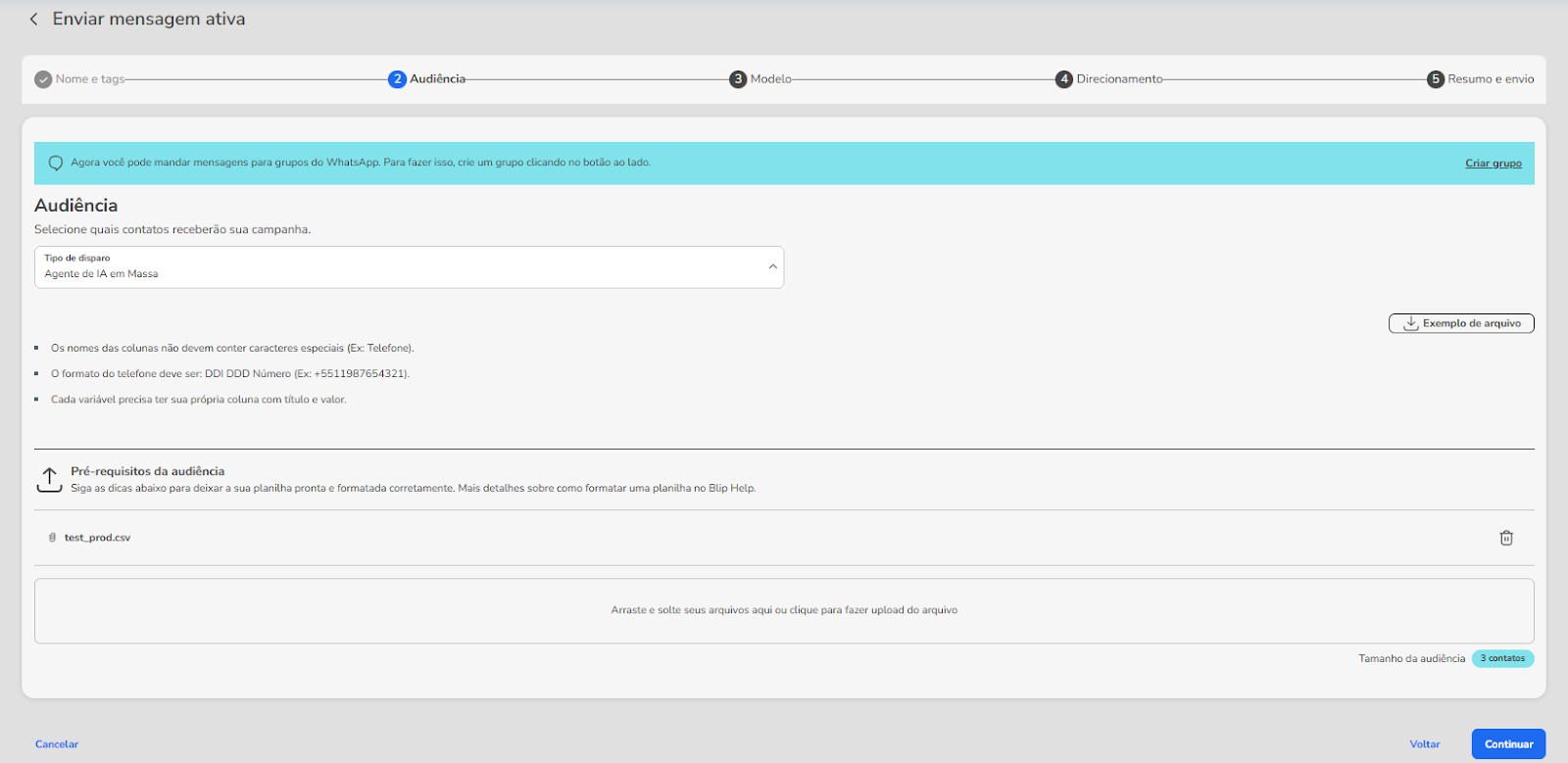Jump to the Modelo step label
1568x763 pixels.
771,79
